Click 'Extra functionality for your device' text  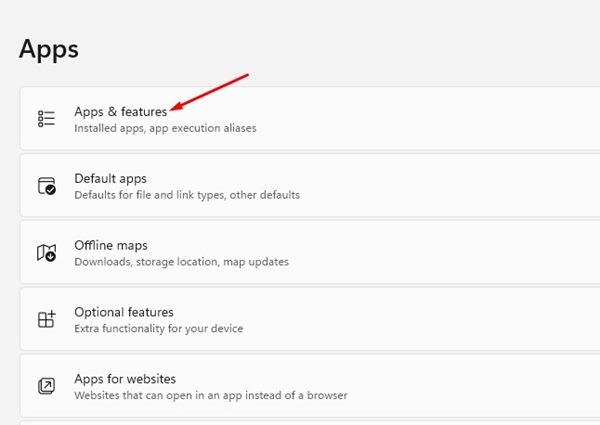tap(159, 329)
